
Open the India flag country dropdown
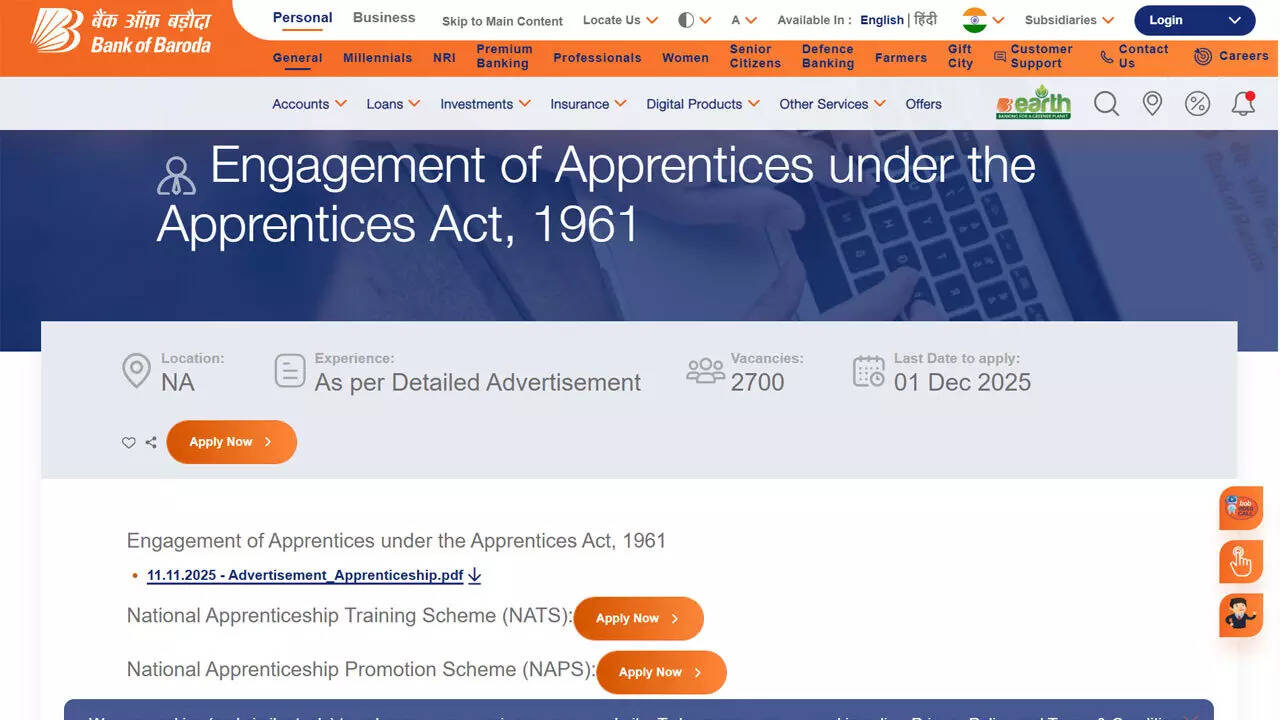pyautogui.click(x=983, y=20)
